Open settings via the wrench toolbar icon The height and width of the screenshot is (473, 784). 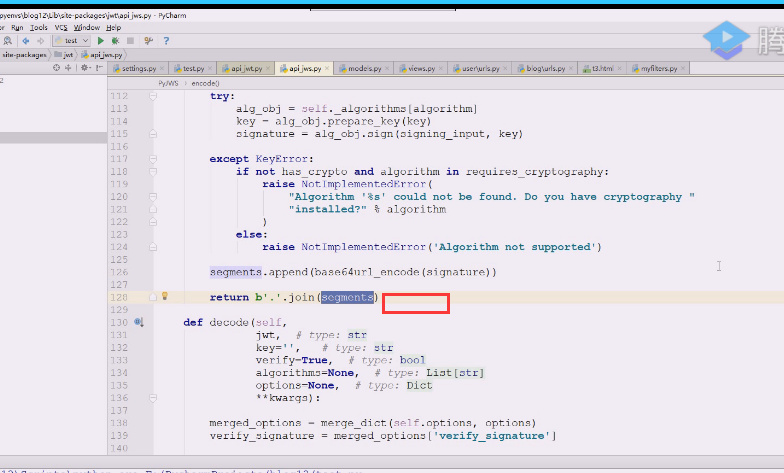(x=148, y=41)
